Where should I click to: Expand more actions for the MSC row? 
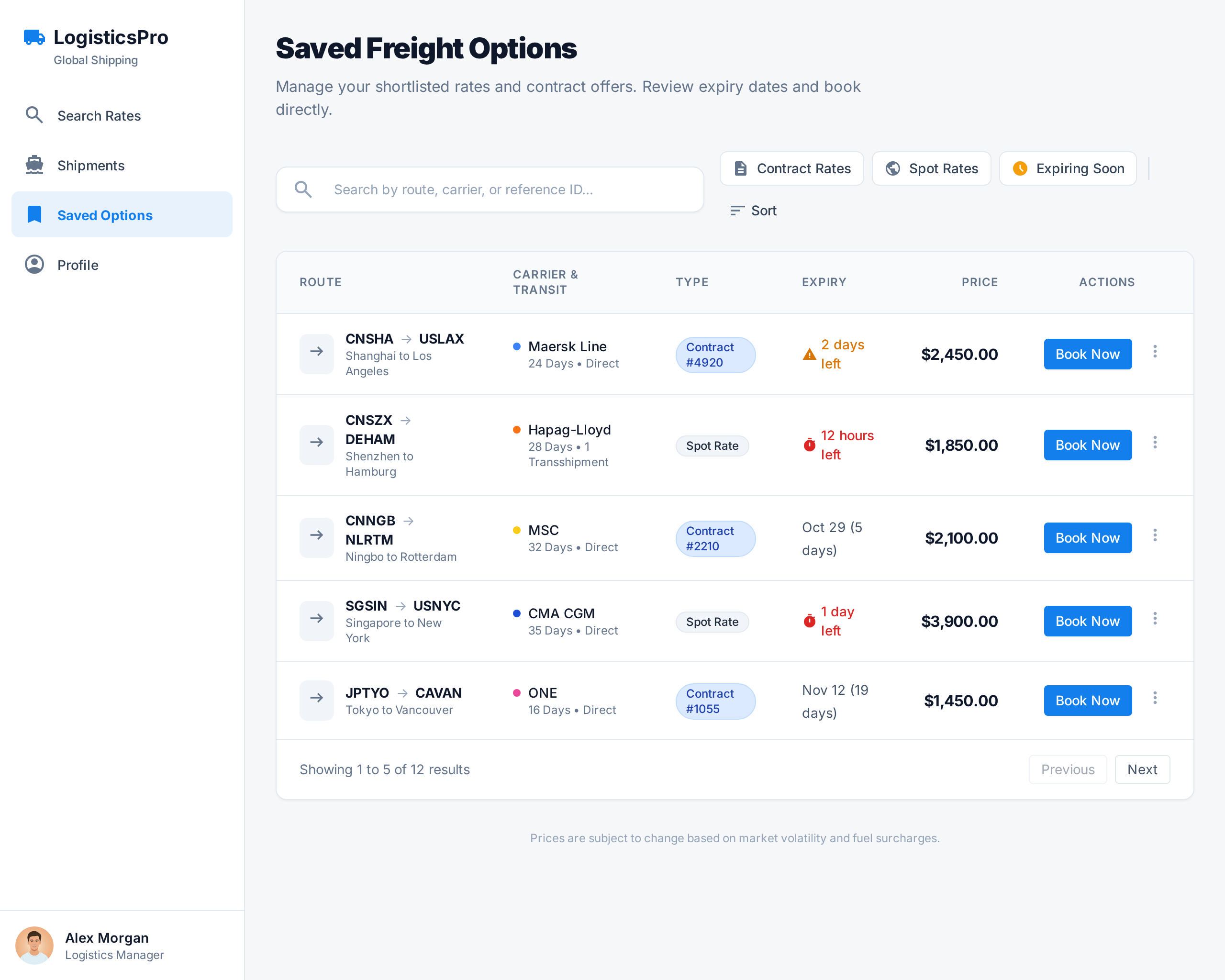click(1155, 535)
